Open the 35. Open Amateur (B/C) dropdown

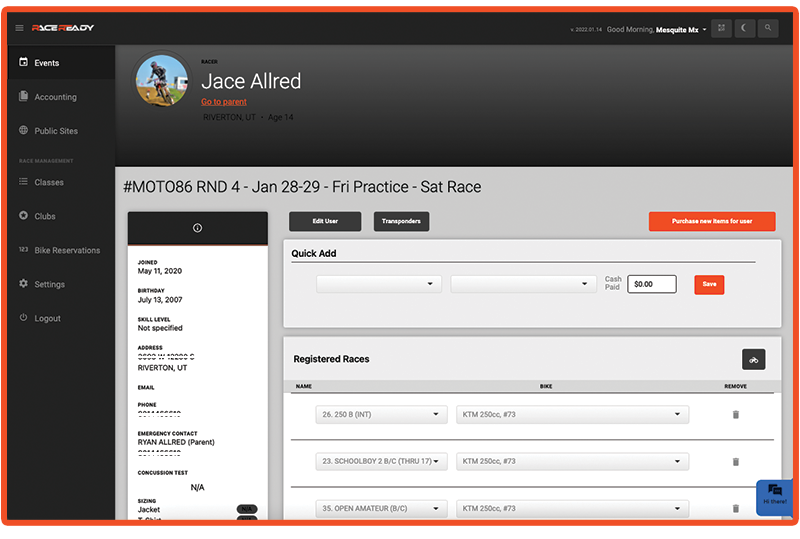[x=382, y=508]
